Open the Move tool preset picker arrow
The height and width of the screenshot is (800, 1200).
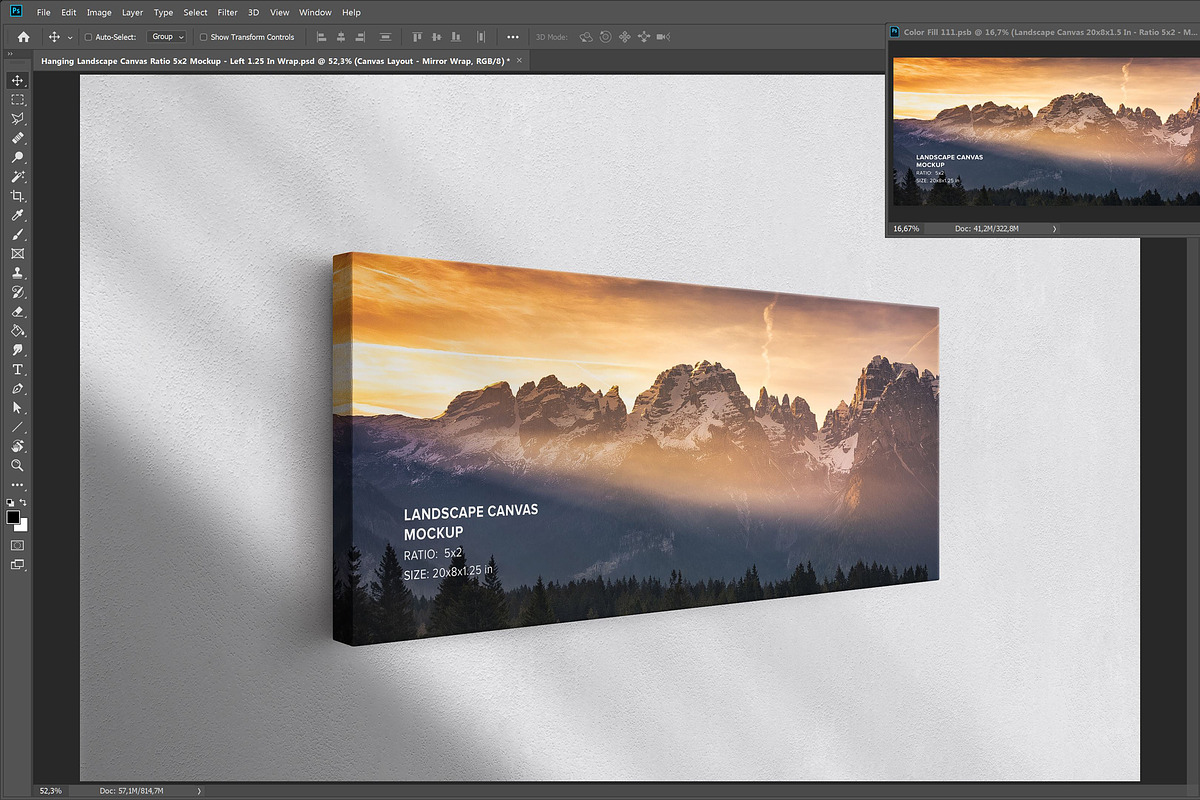[70, 37]
